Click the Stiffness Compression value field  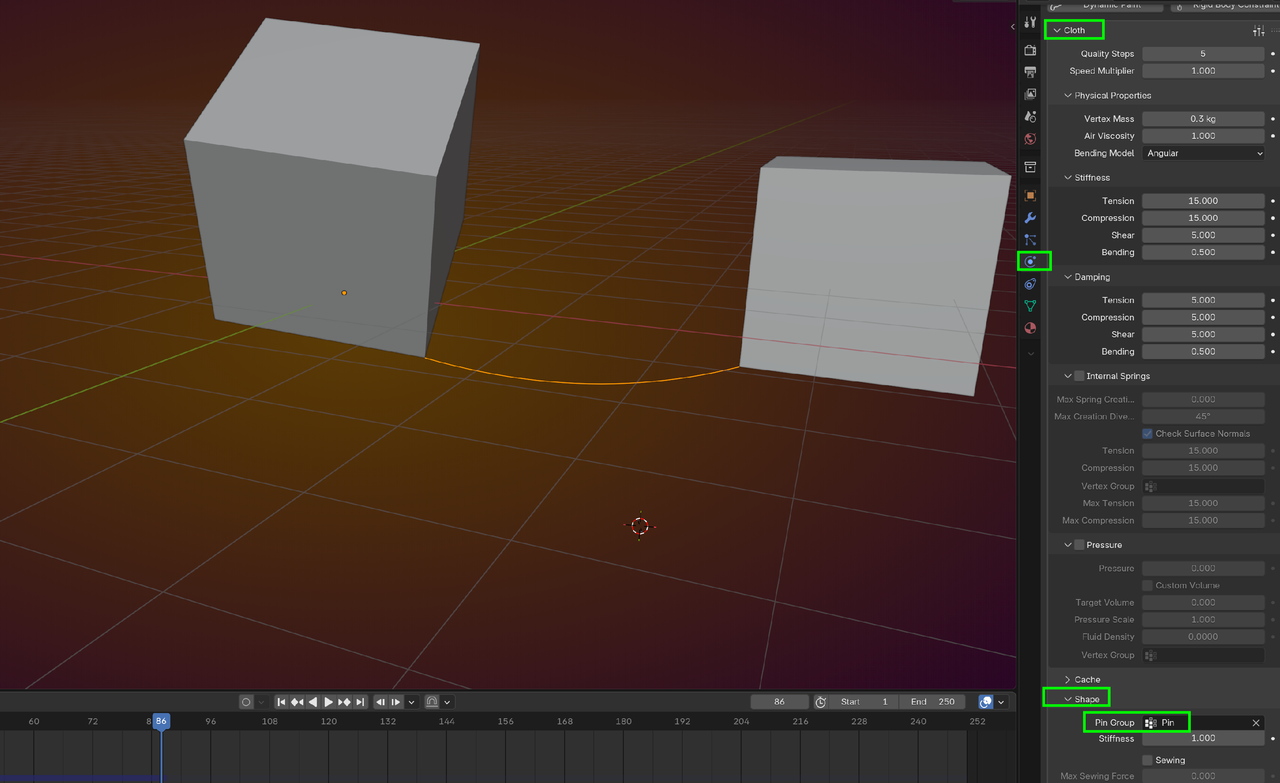[x=1203, y=218]
